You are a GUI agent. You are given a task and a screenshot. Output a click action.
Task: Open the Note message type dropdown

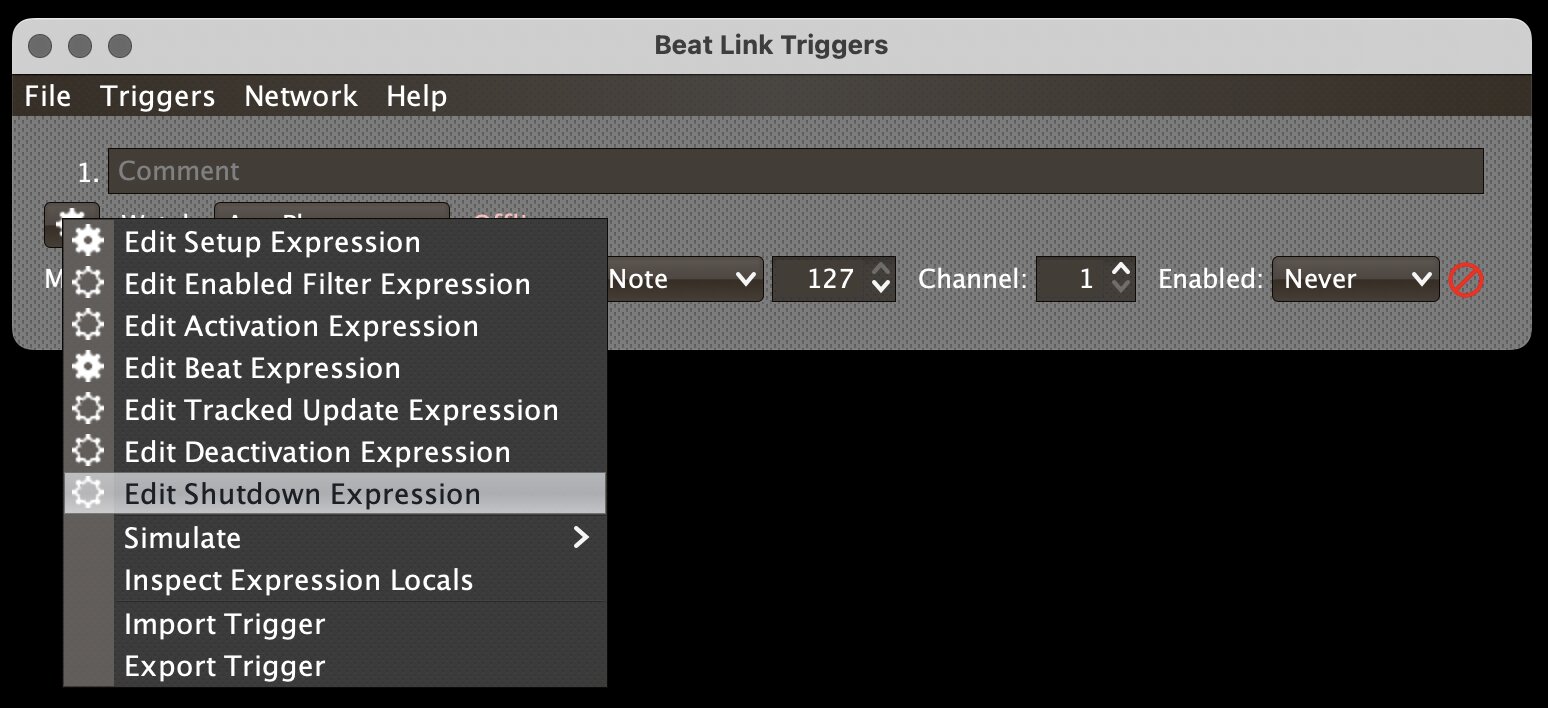pyautogui.click(x=684, y=279)
